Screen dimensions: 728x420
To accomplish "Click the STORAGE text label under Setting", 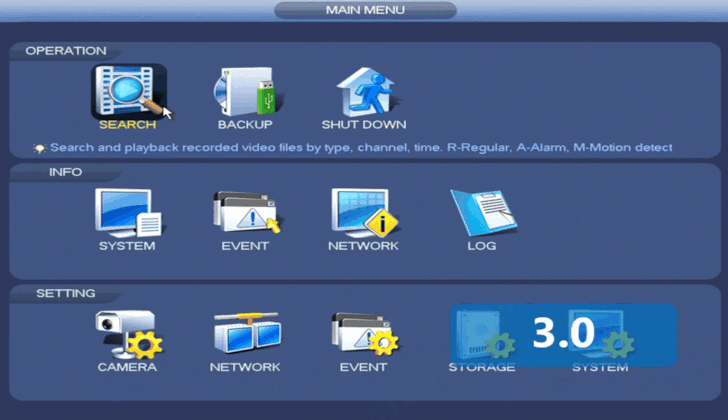I will (481, 367).
